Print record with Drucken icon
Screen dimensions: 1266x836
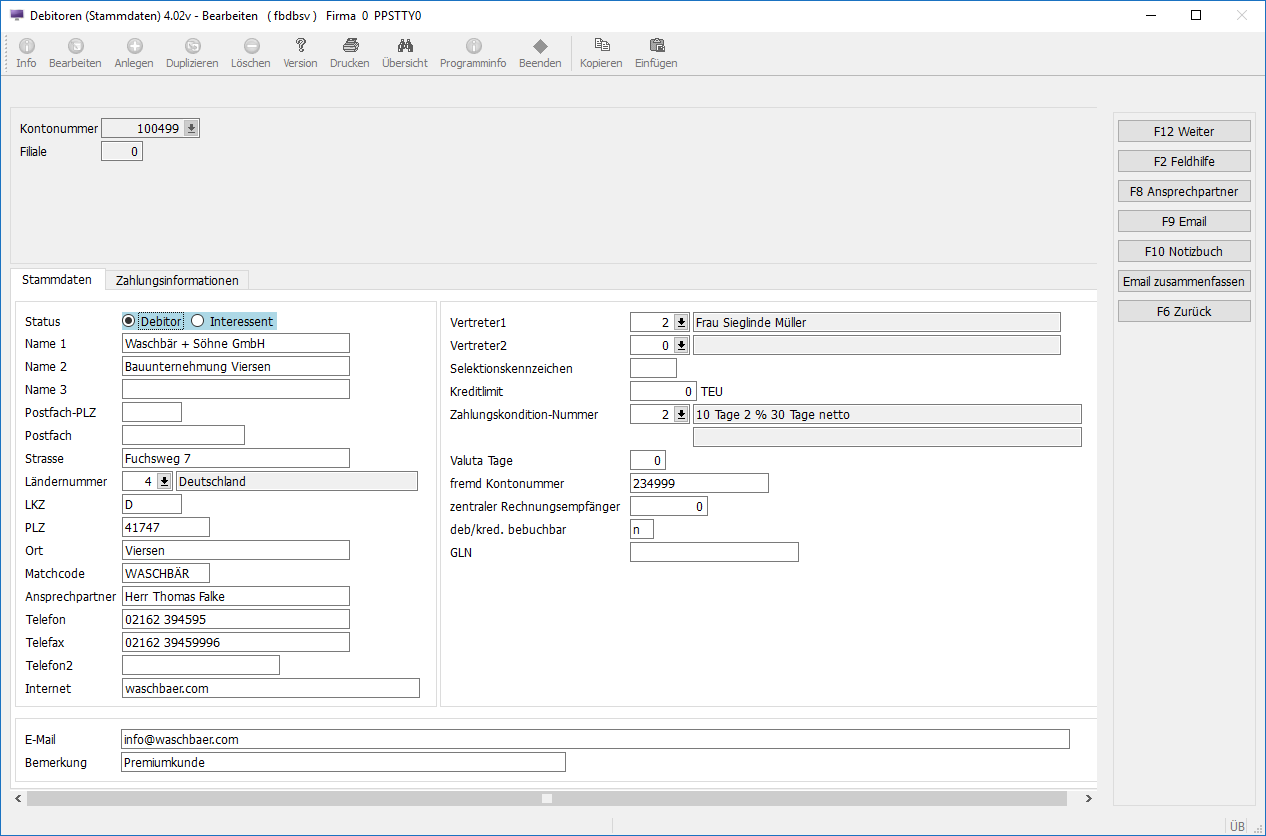[x=350, y=46]
